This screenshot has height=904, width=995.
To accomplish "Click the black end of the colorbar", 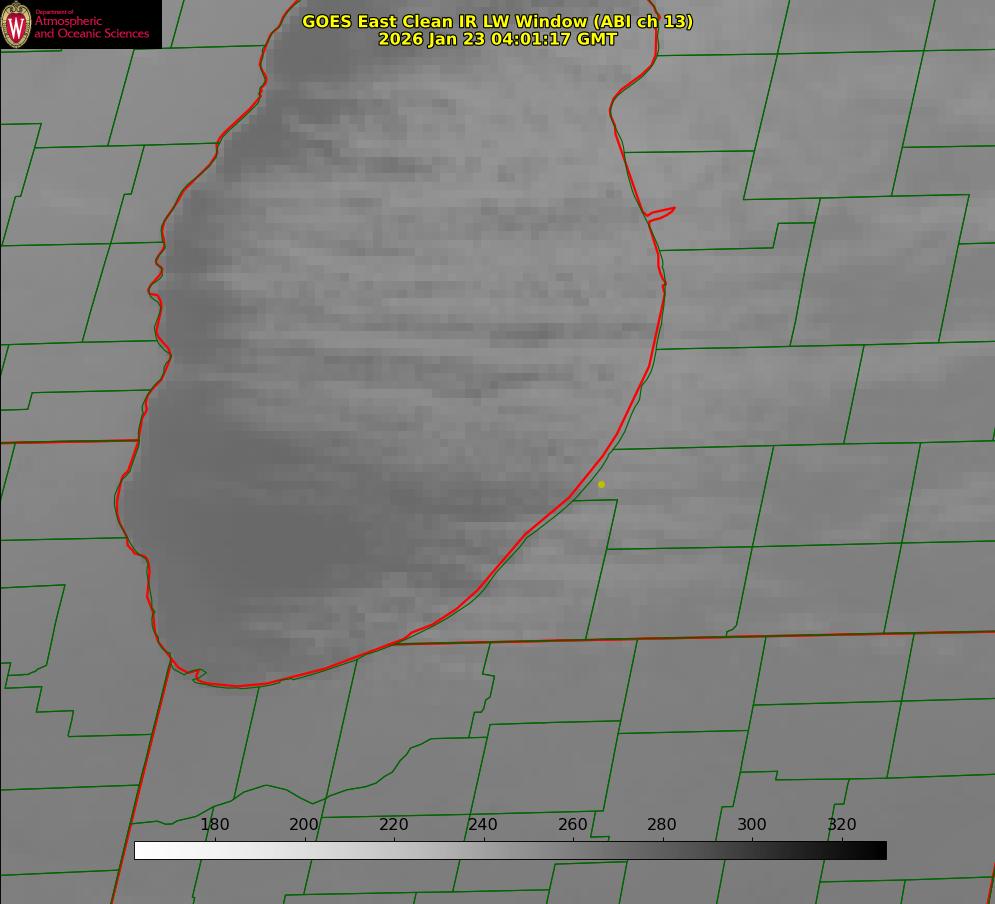I will click(x=879, y=850).
